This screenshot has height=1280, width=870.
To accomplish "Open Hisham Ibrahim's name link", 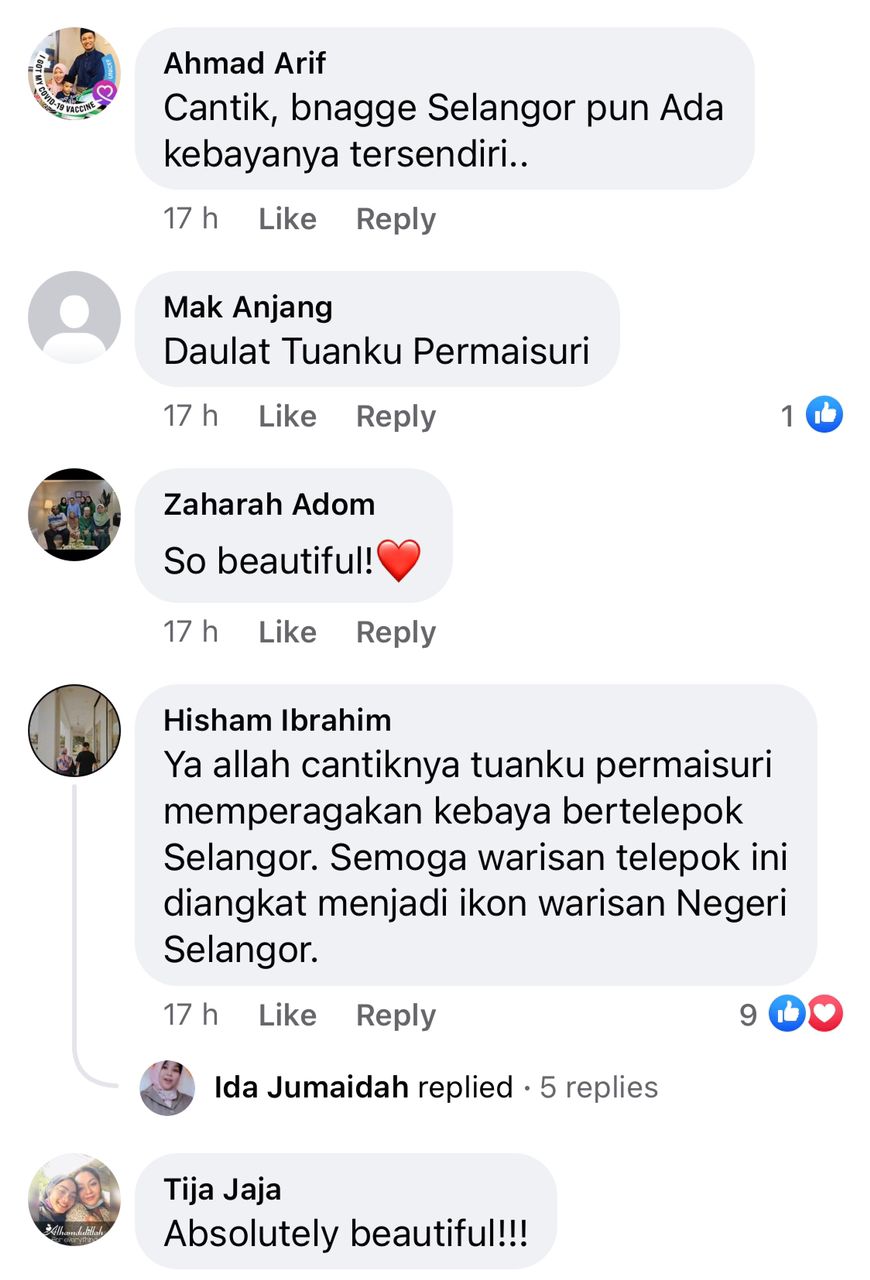I will tap(277, 720).
